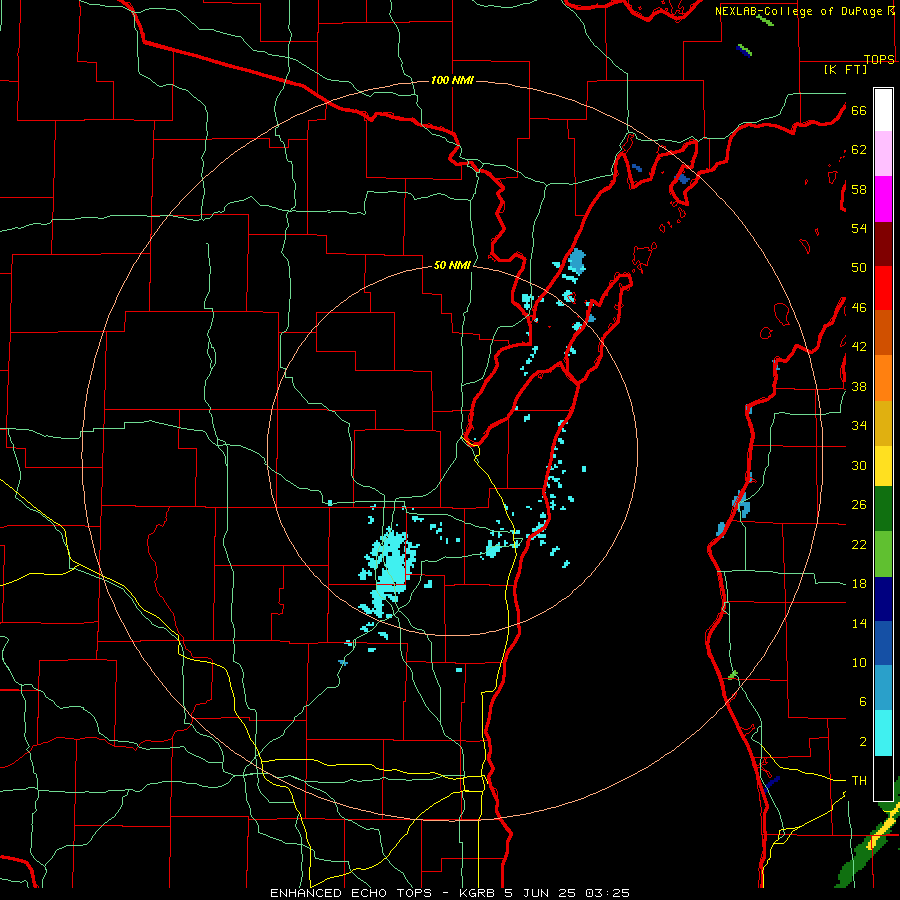The height and width of the screenshot is (900, 900).
Task: Click the '42' legend value
Action: tap(859, 347)
